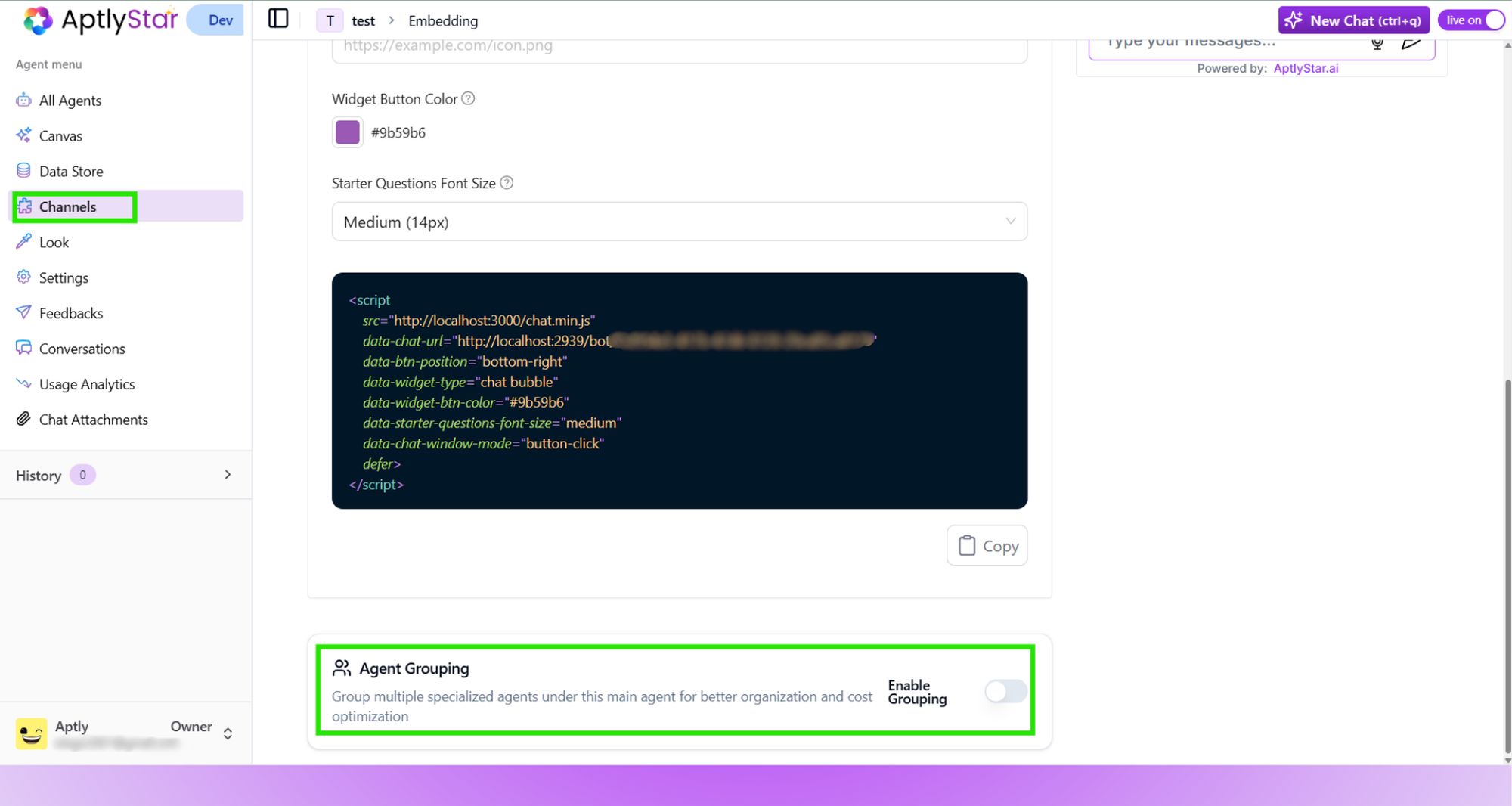Click the Look paintbrush icon
Screen dimensions: 1512x806
pos(23,242)
